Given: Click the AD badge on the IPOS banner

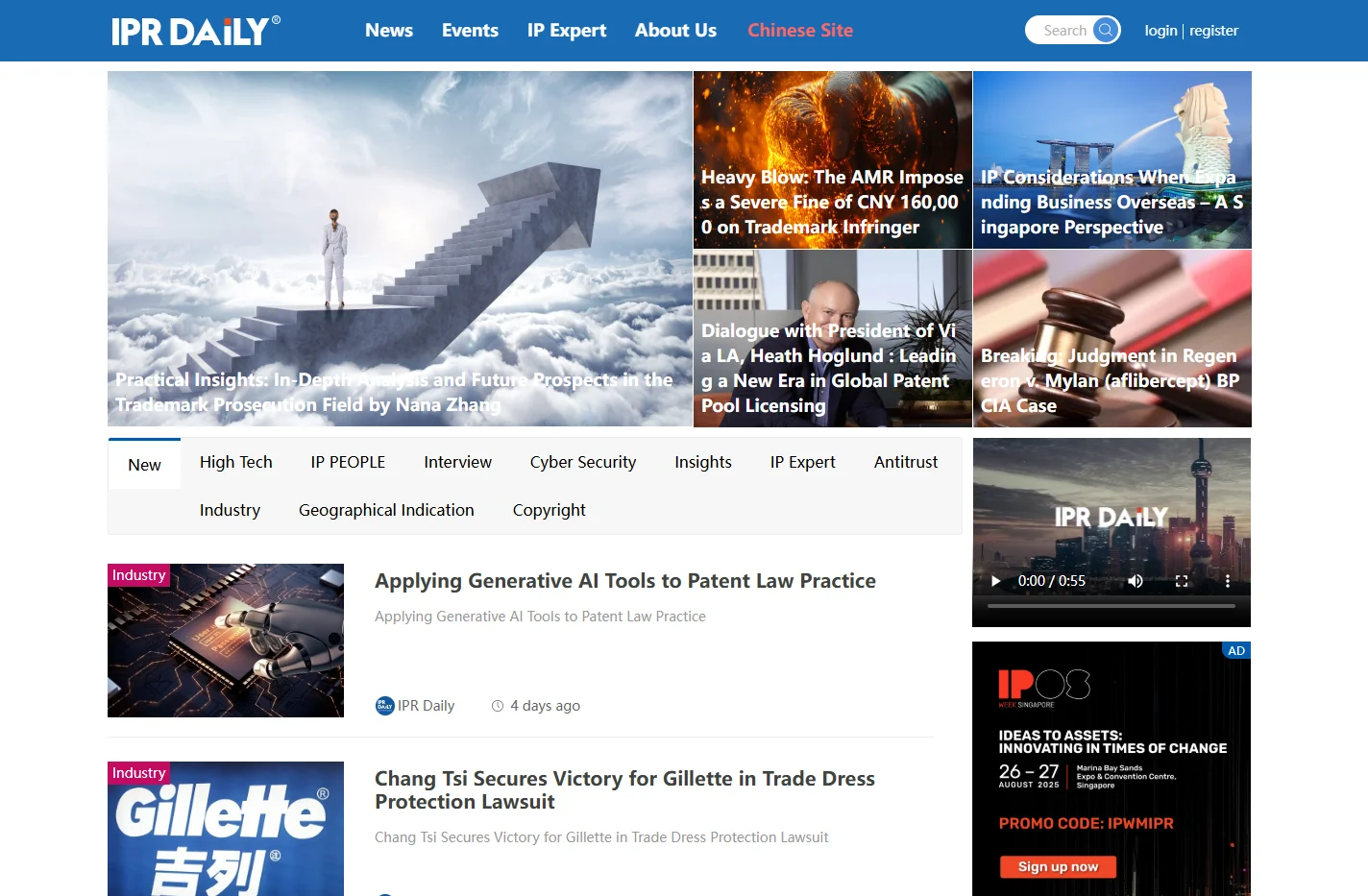Looking at the screenshot, I should (1236, 650).
